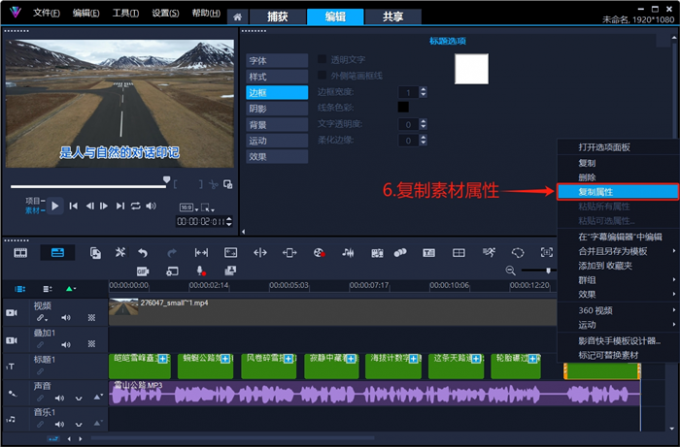Zoom out the timeline with magnifier

tap(510, 271)
